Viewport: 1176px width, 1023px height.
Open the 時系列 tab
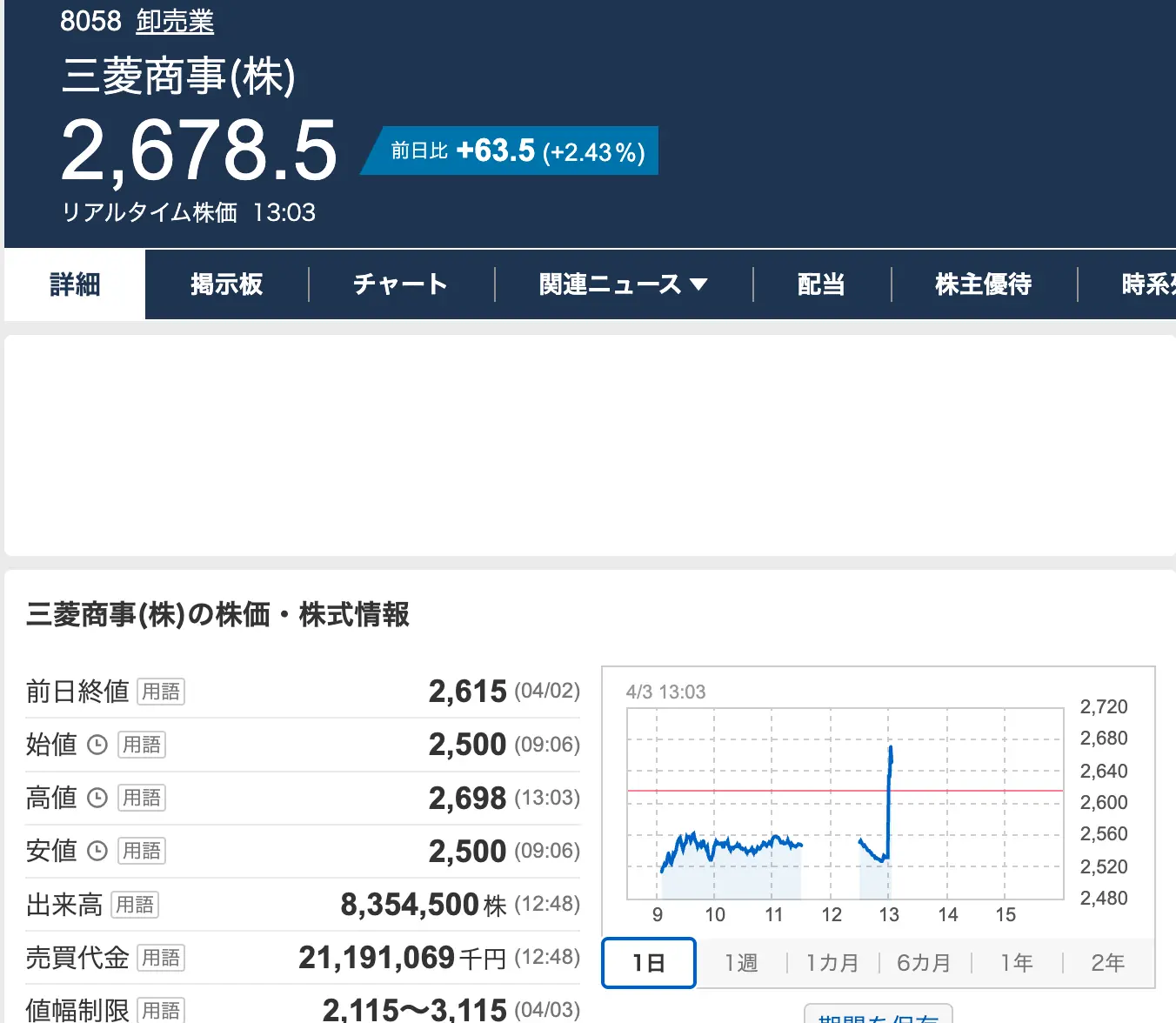pyautogui.click(x=1148, y=284)
